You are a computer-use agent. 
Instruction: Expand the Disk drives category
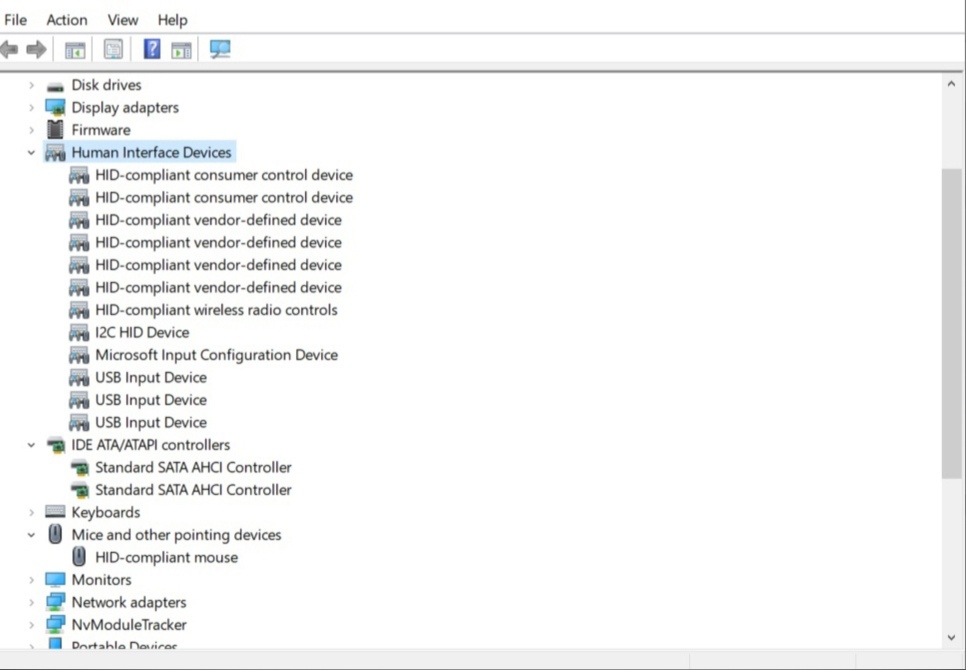click(x=31, y=85)
